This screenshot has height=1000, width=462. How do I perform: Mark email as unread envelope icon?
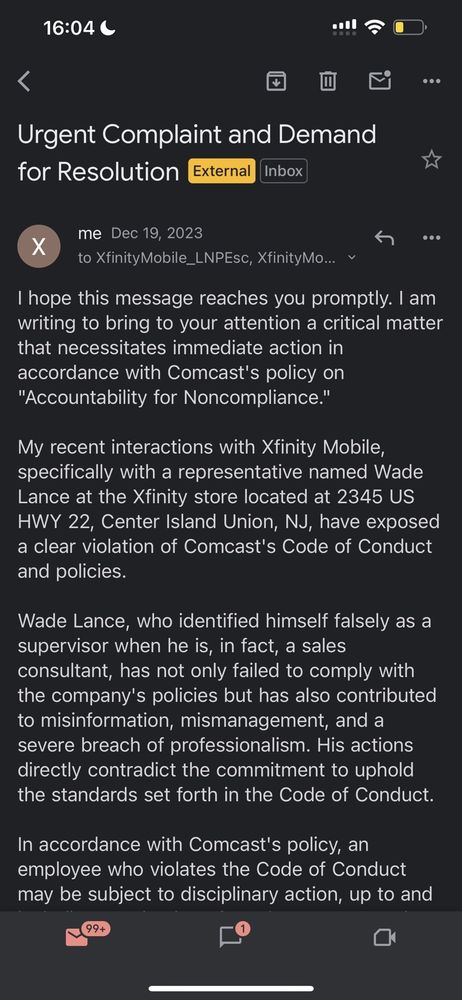pos(380,80)
